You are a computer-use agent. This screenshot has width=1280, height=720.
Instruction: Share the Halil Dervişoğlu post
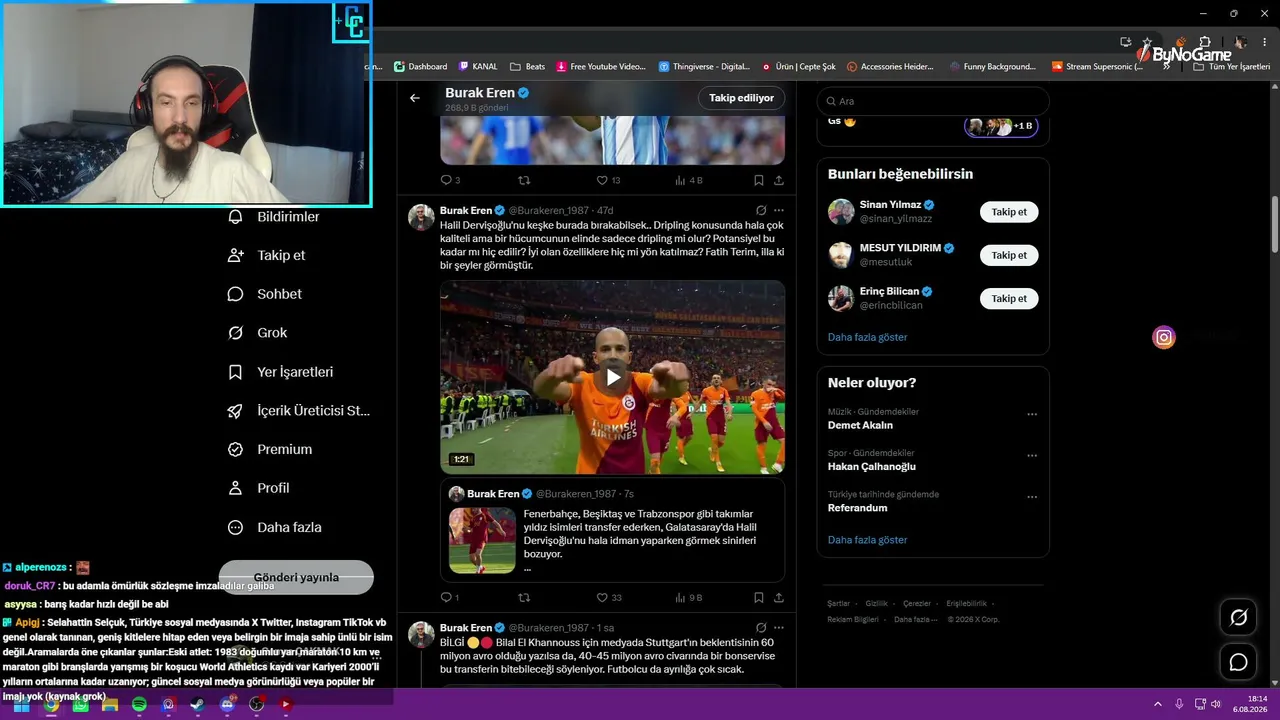[779, 597]
